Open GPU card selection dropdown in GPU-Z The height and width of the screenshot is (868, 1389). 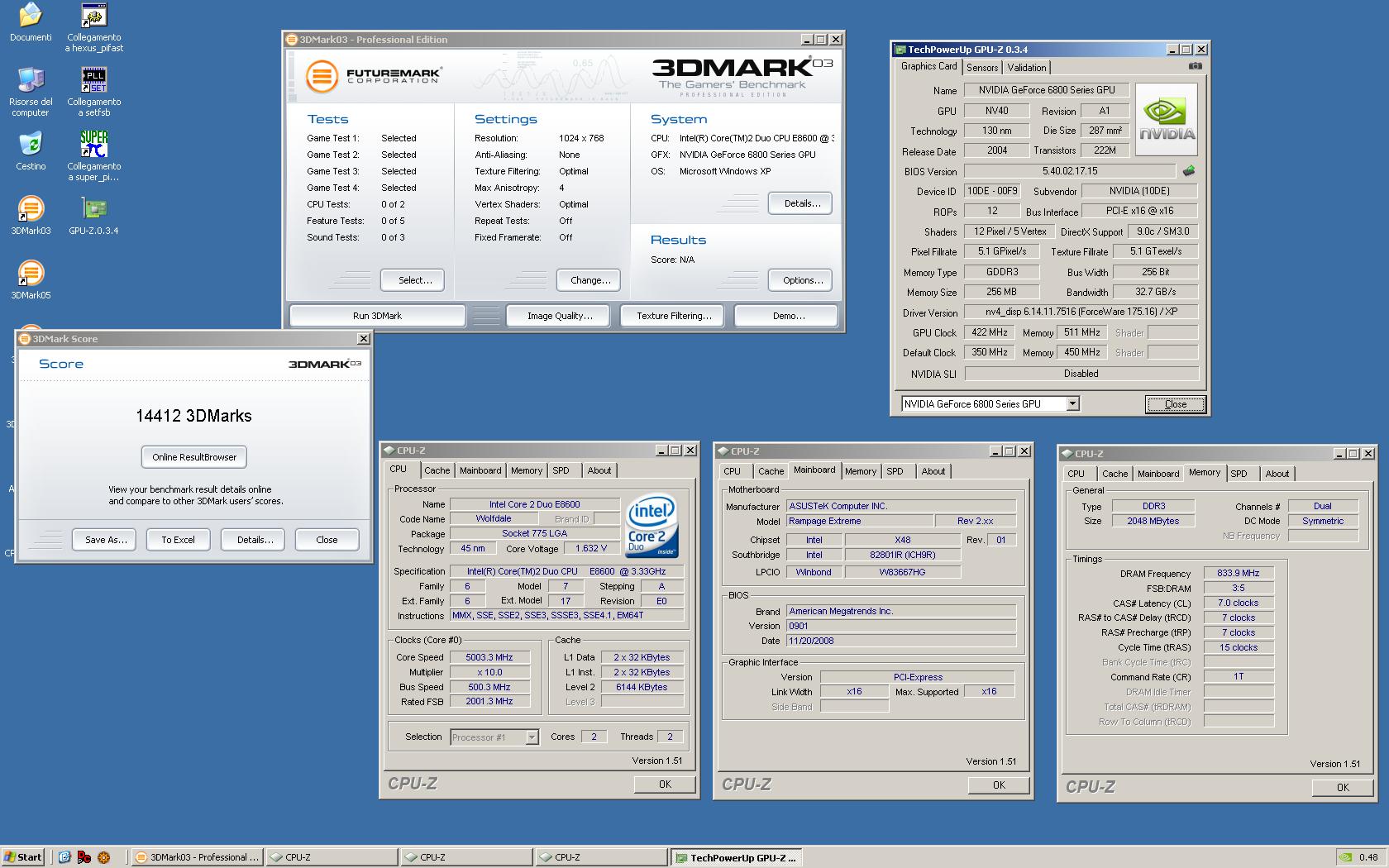coord(1072,404)
